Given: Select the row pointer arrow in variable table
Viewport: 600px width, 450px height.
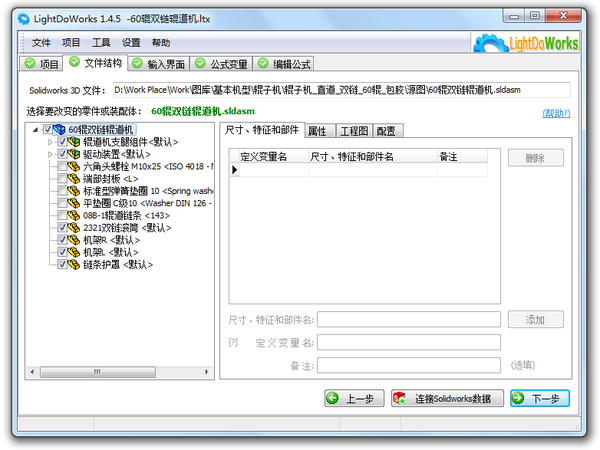Looking at the screenshot, I should click(235, 170).
